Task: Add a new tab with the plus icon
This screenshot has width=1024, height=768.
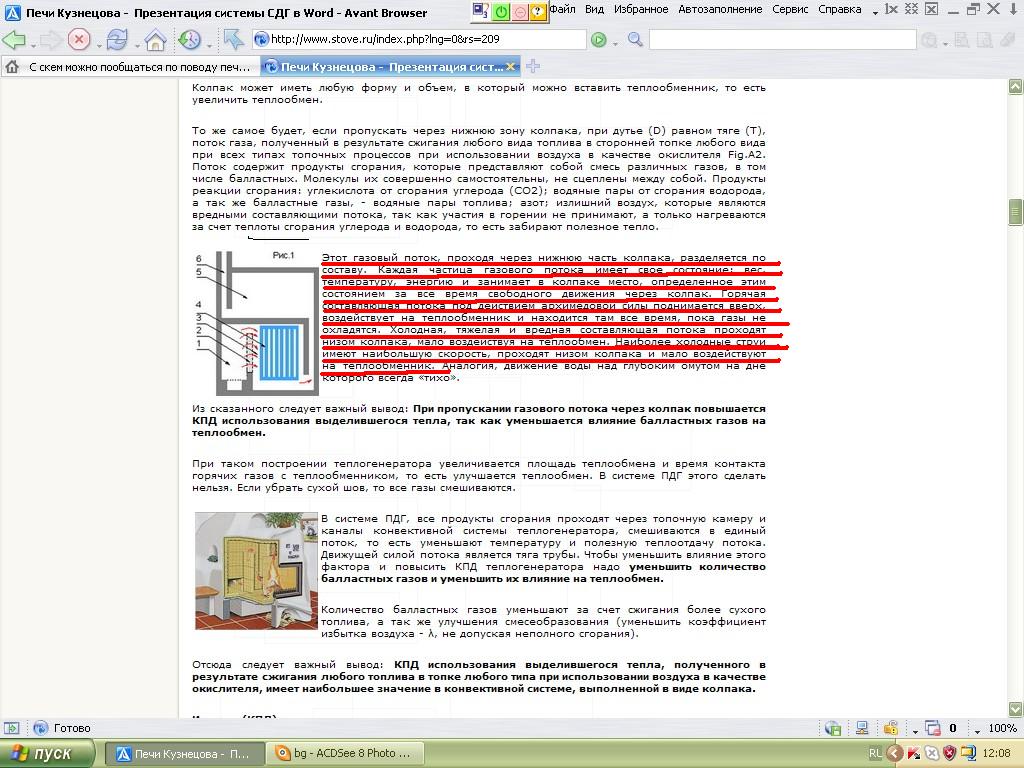Action: (533, 66)
